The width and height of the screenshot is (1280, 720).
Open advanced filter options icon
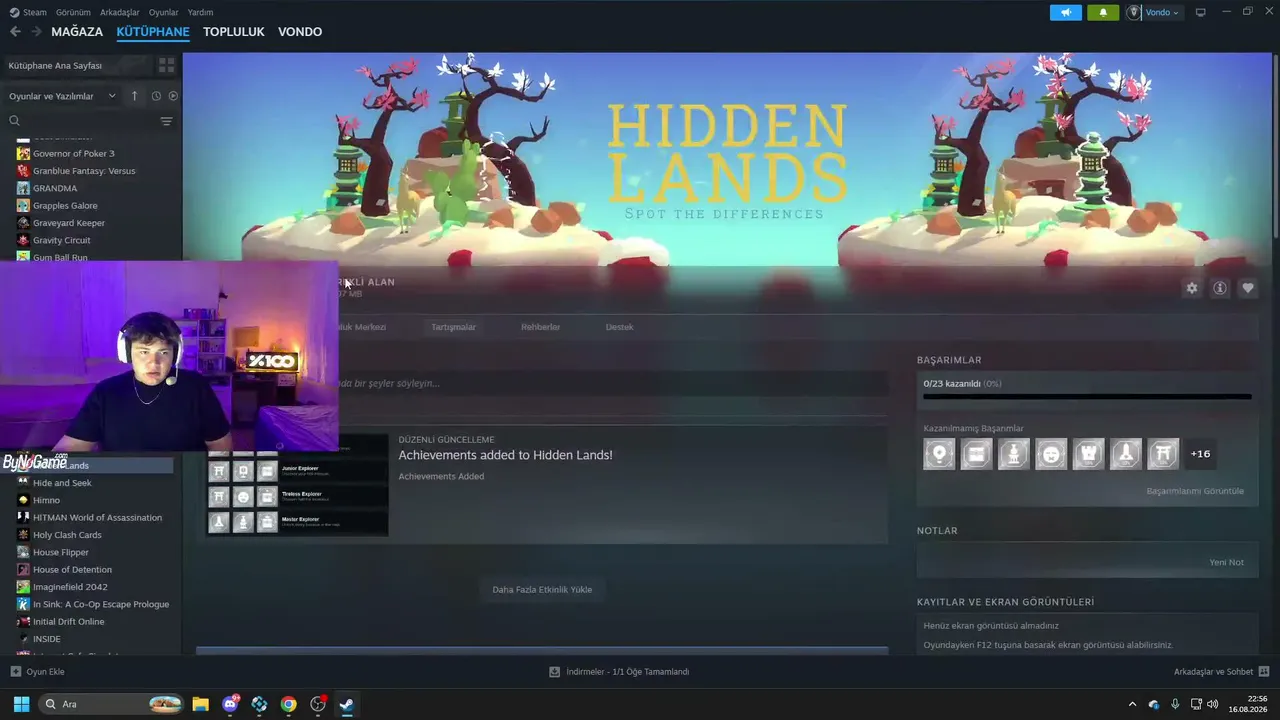(166, 121)
